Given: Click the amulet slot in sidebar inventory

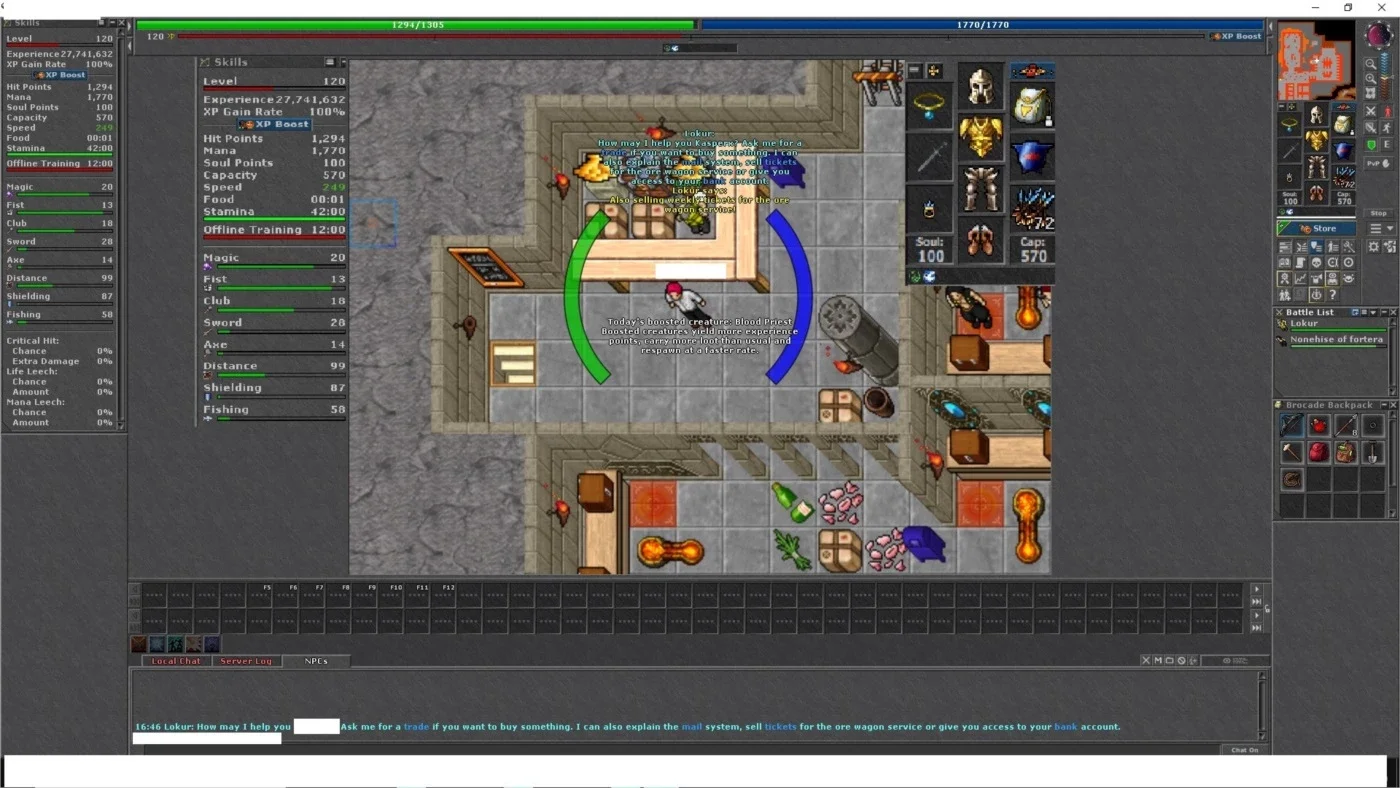Looking at the screenshot, I should pyautogui.click(x=1289, y=124).
